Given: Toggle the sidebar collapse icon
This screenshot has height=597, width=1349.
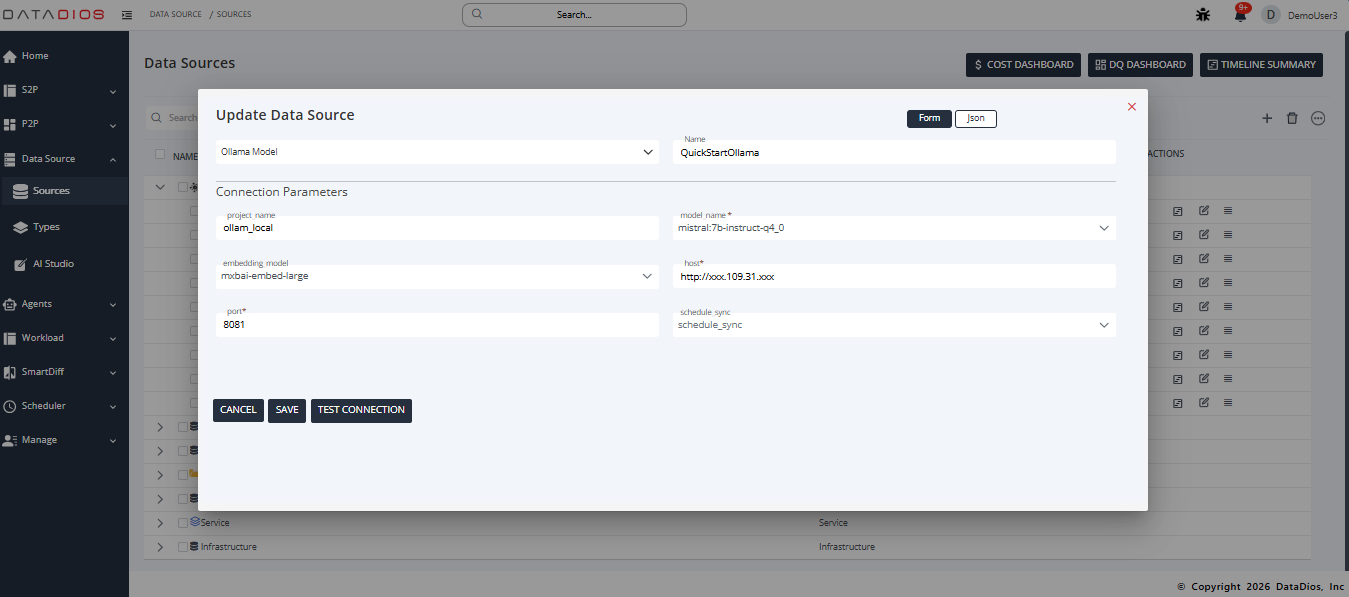Looking at the screenshot, I should 127,15.
